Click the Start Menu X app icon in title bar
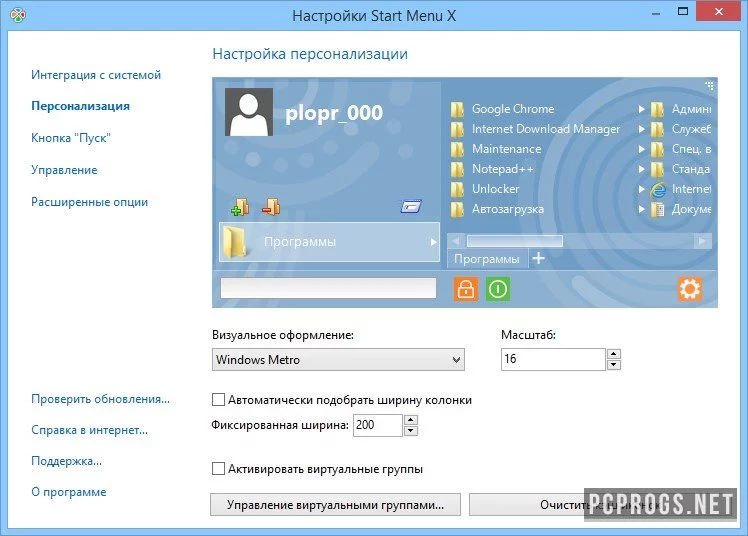Screen dimensions: 748x536 18,15
